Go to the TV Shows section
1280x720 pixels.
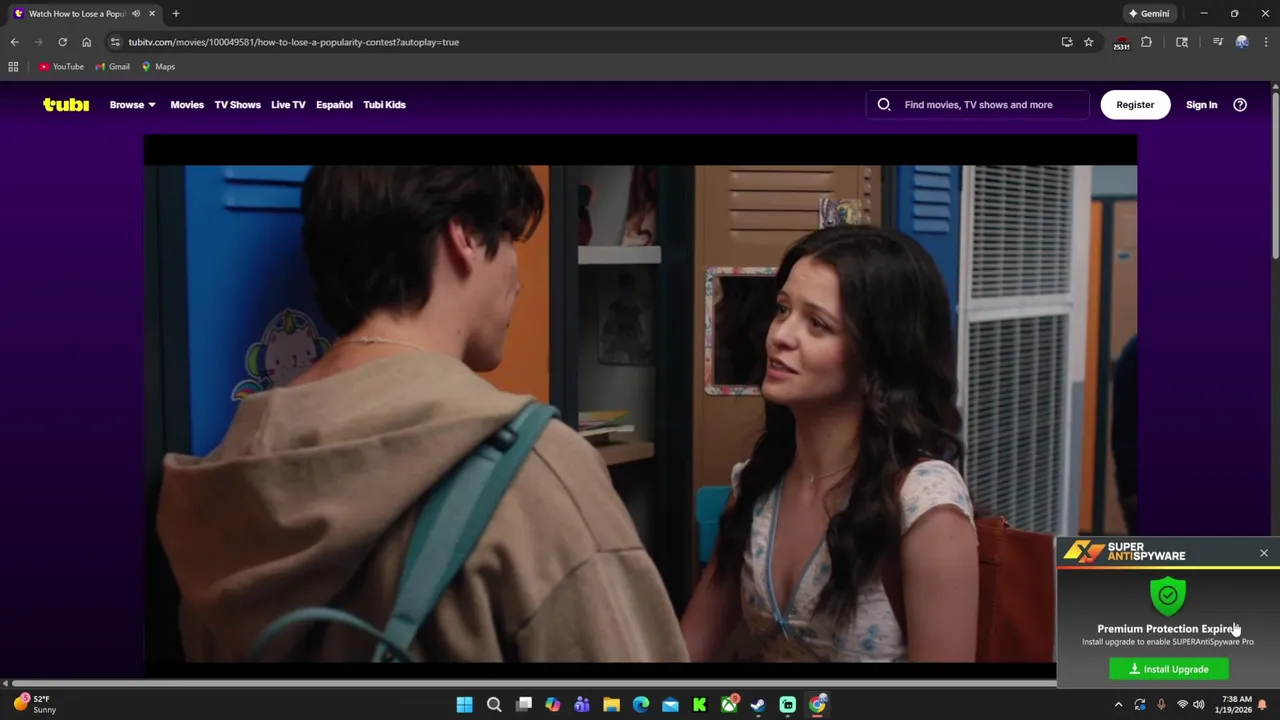[237, 104]
